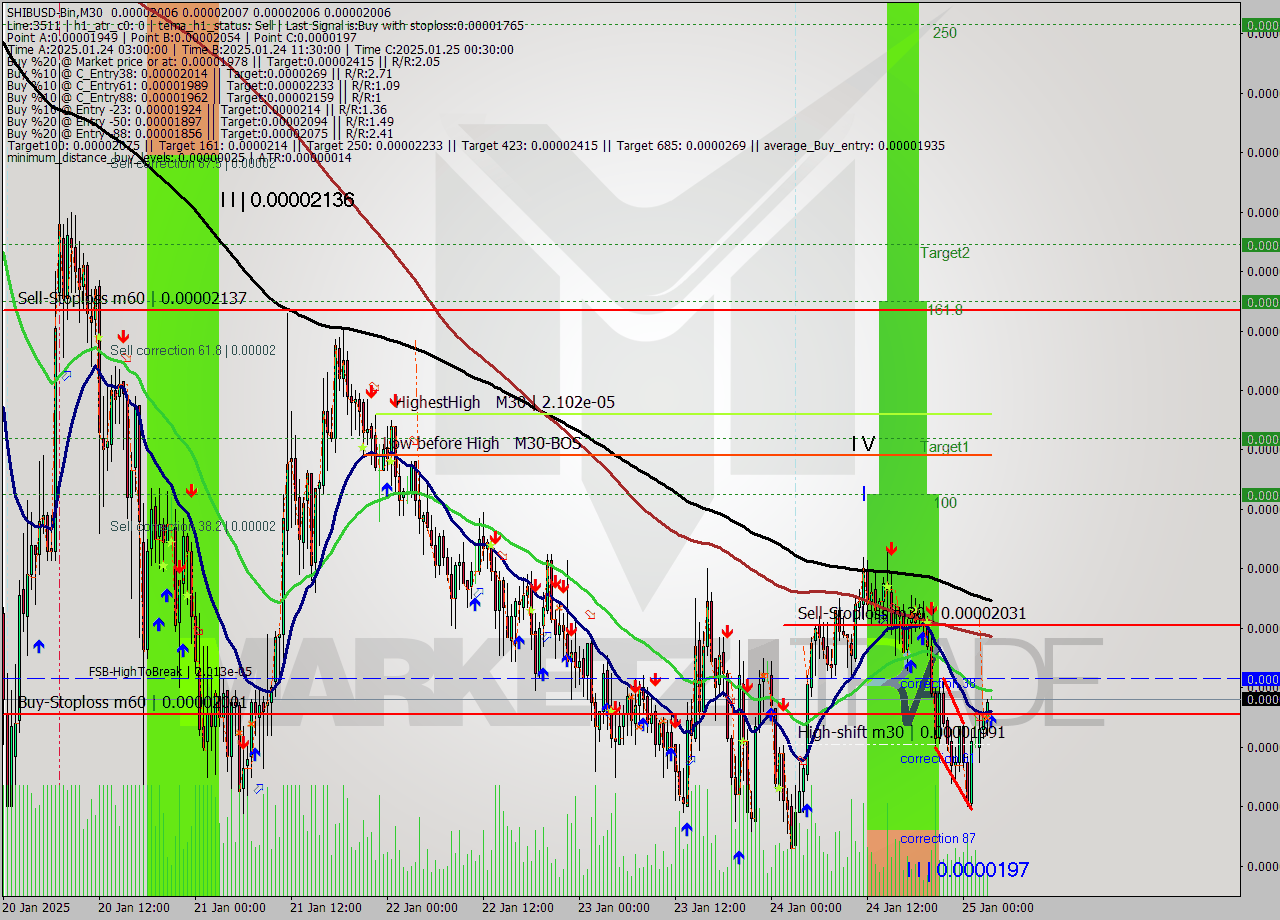Click the 'correction 87' label
1280x920 pixels.
(x=938, y=839)
